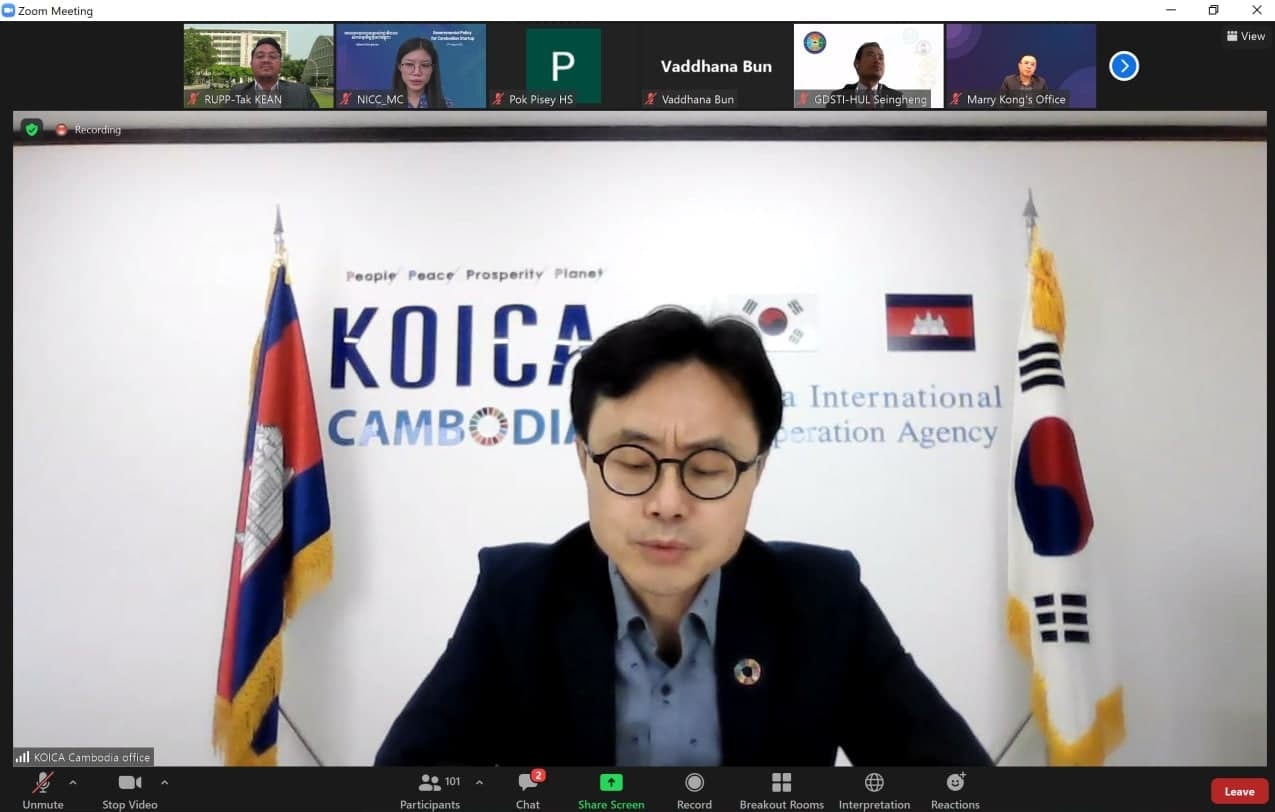
Task: Open Breakout Rooms
Action: [x=782, y=790]
